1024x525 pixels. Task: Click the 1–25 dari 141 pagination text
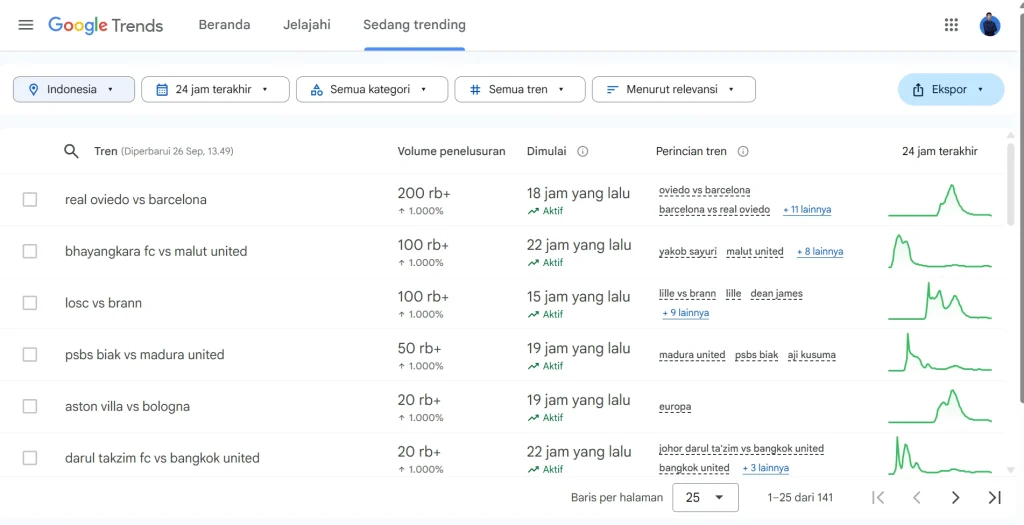(800, 498)
